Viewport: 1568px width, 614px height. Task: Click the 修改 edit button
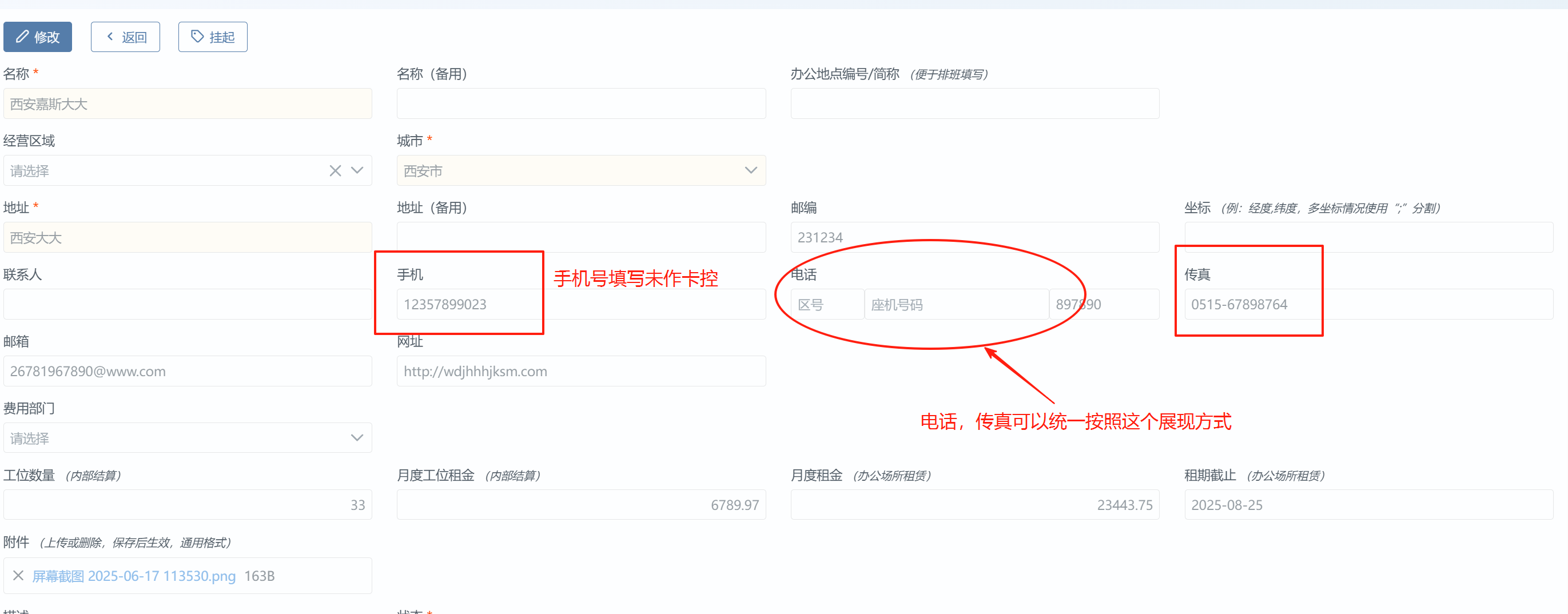click(38, 37)
